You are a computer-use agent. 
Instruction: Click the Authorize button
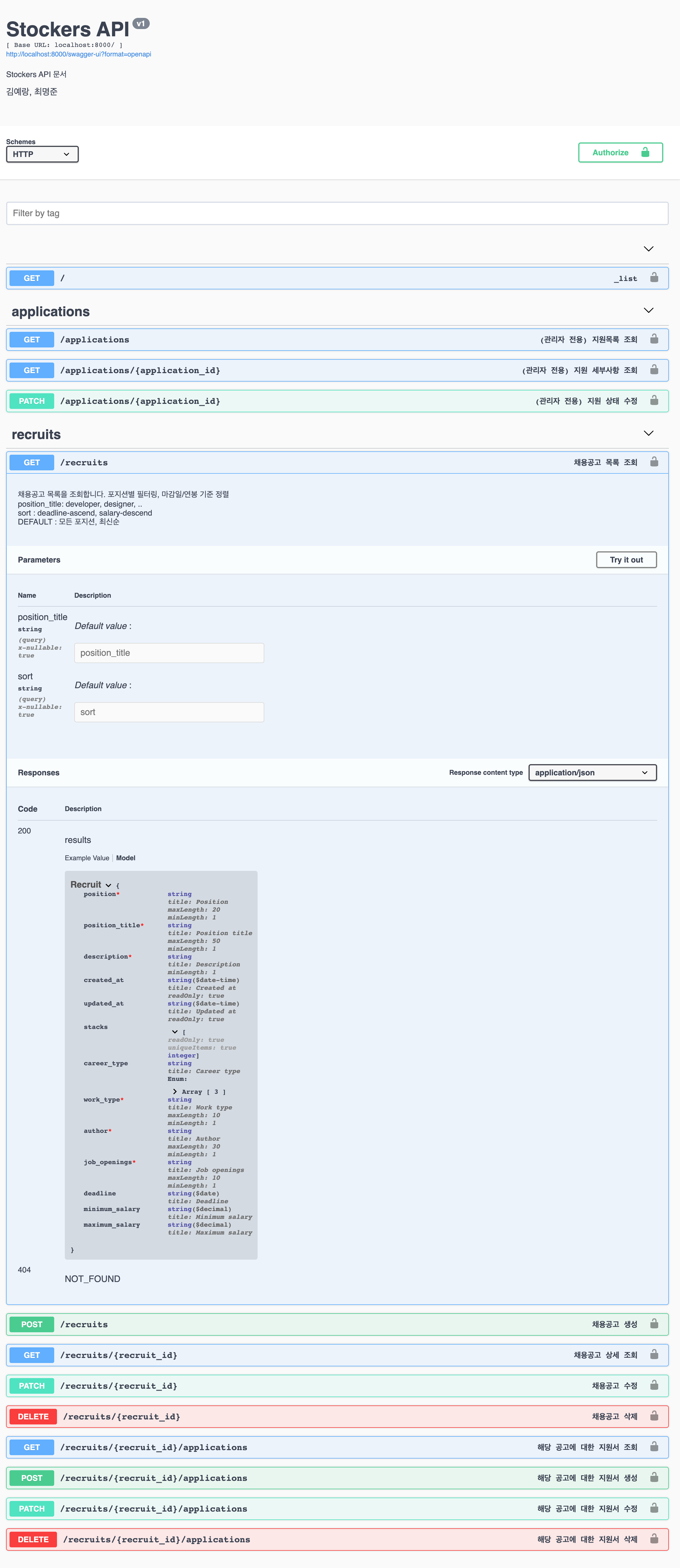pyautogui.click(x=620, y=152)
